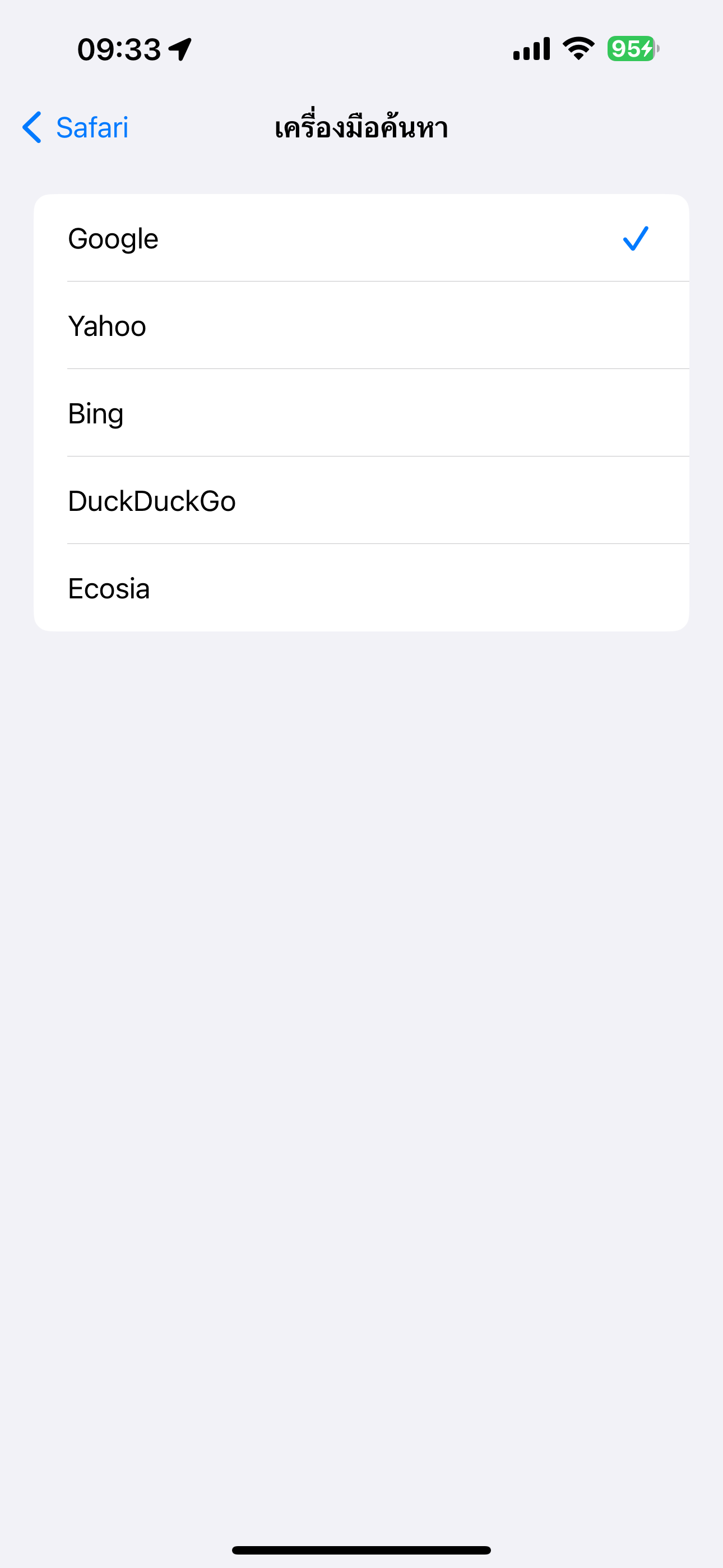Set Ecosia as the search engine
Screen dimensions: 723x1568
(109, 589)
